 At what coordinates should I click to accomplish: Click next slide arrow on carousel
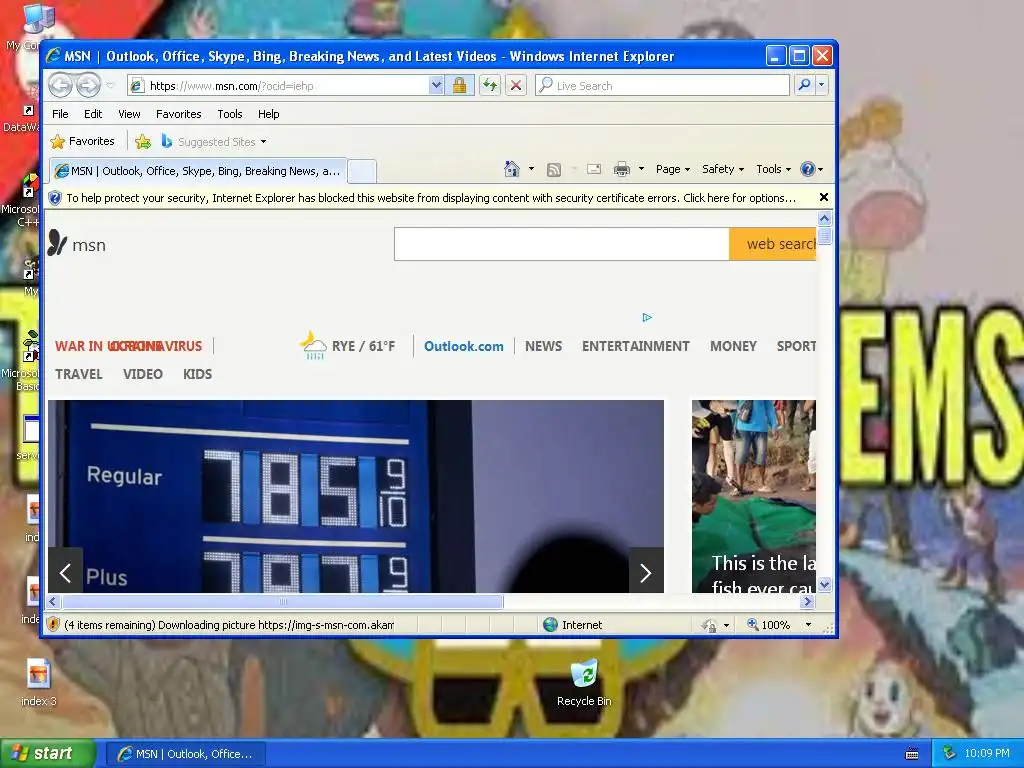646,573
